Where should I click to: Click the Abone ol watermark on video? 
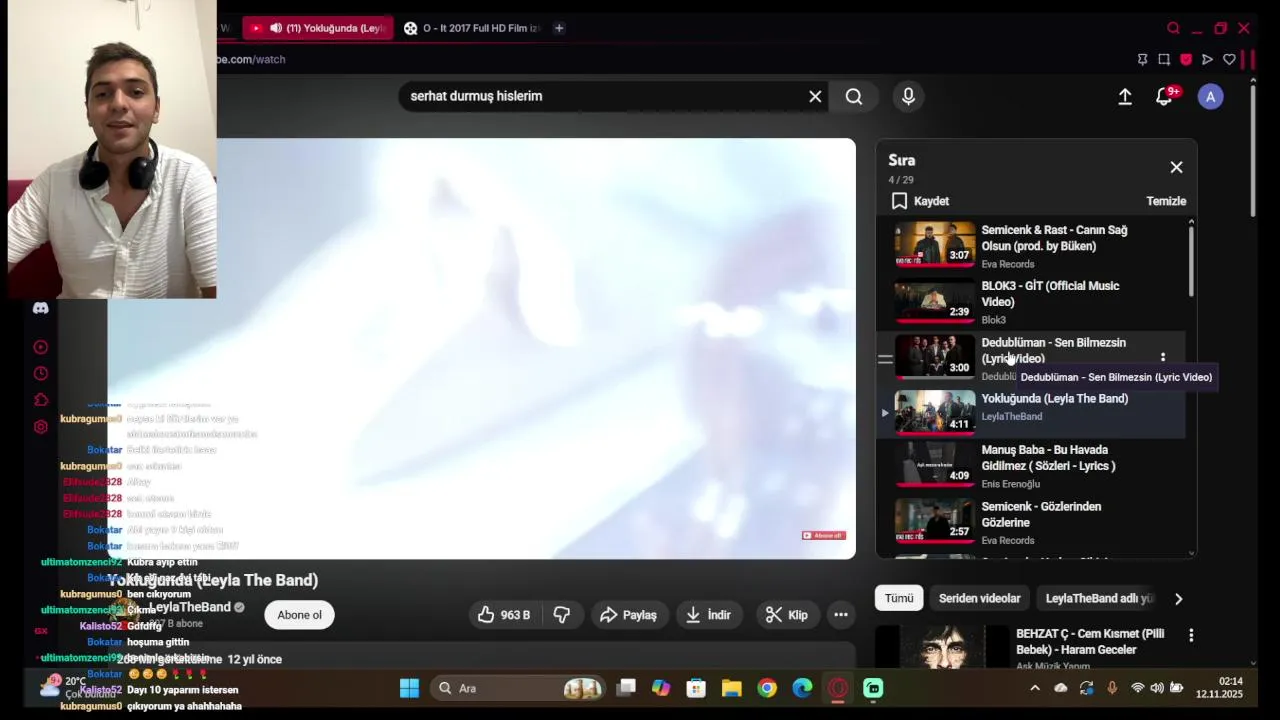(x=823, y=535)
